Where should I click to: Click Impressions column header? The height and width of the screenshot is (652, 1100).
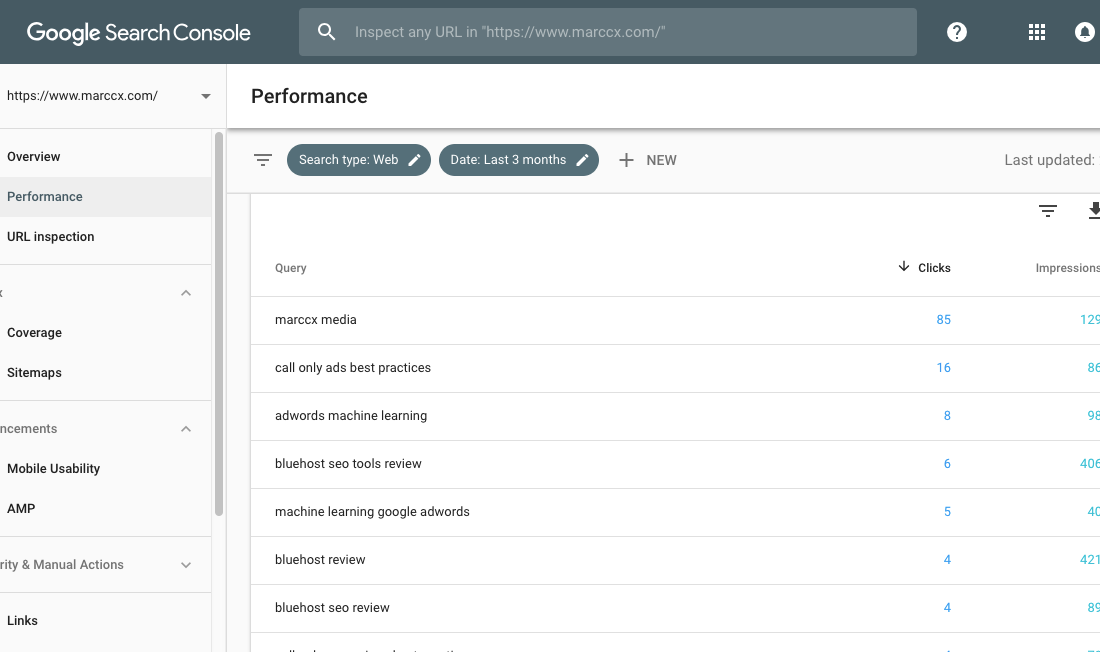tap(1068, 268)
